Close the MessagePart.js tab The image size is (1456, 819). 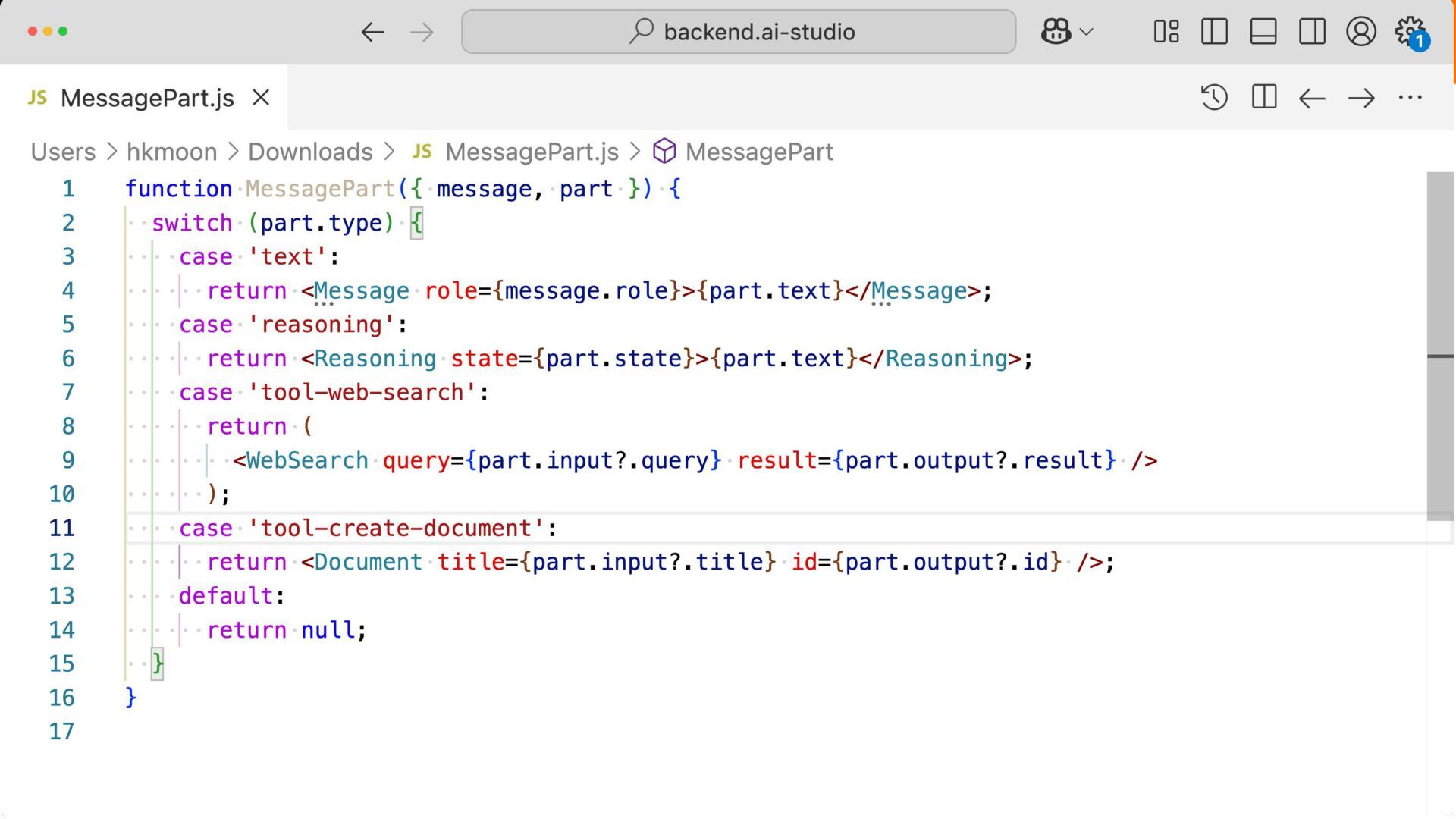point(261,98)
